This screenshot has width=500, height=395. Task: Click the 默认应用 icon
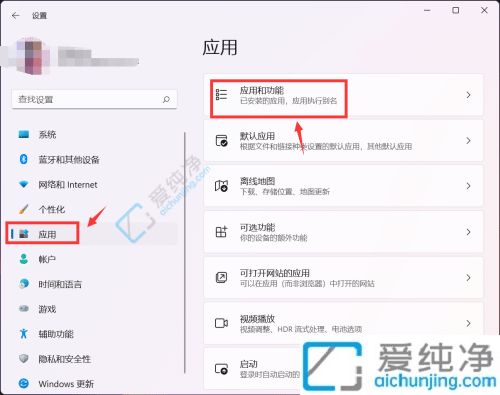click(221, 141)
